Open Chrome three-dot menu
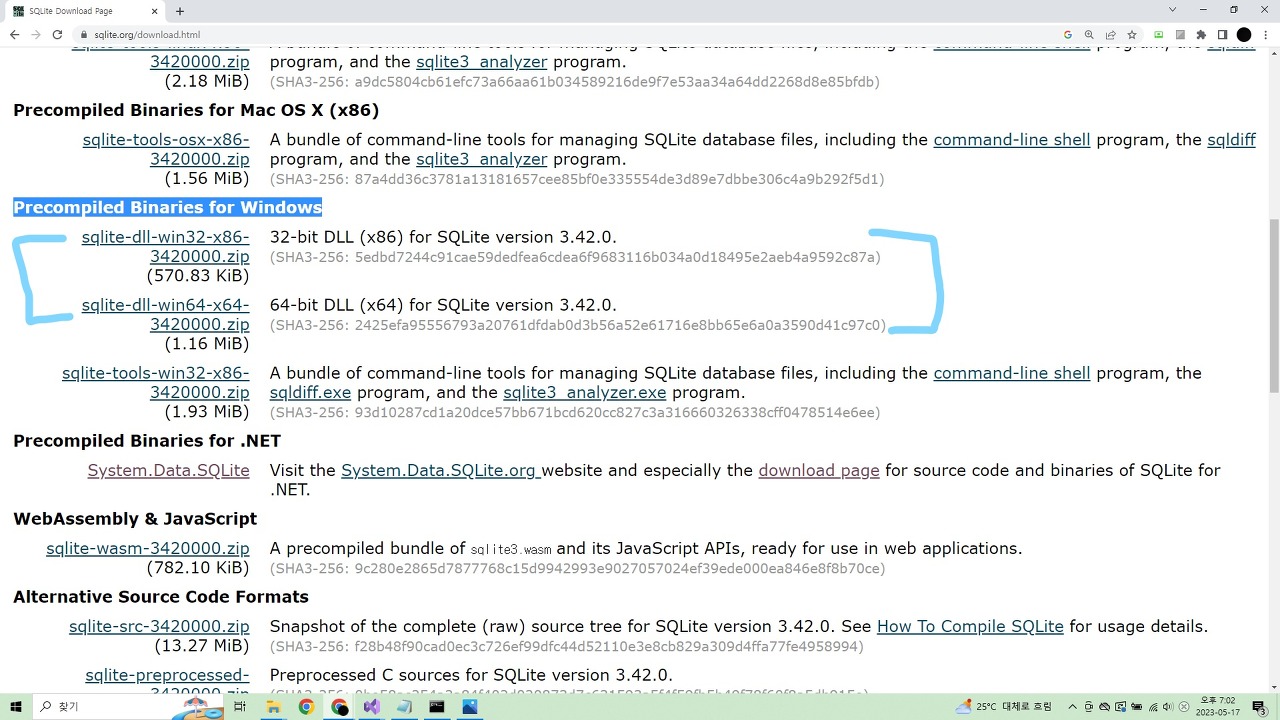Viewport: 1280px width, 720px height. pos(1265,35)
